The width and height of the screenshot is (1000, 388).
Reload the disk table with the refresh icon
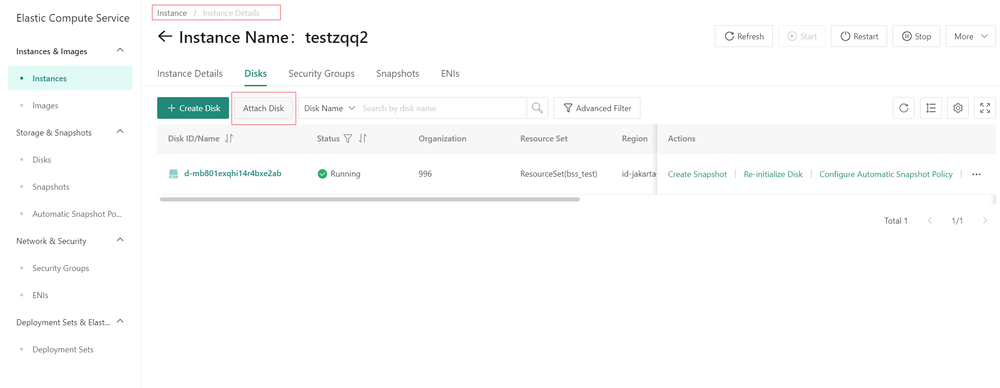904,108
